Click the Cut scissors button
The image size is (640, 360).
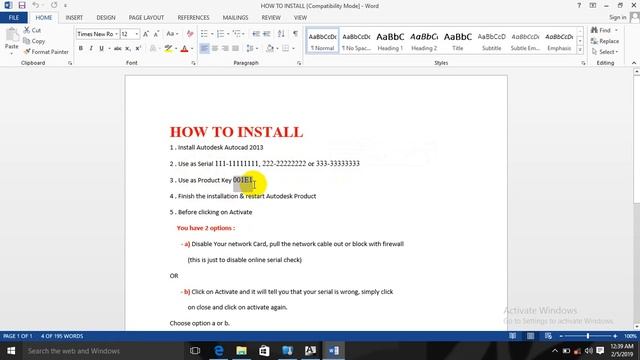tap(32, 30)
